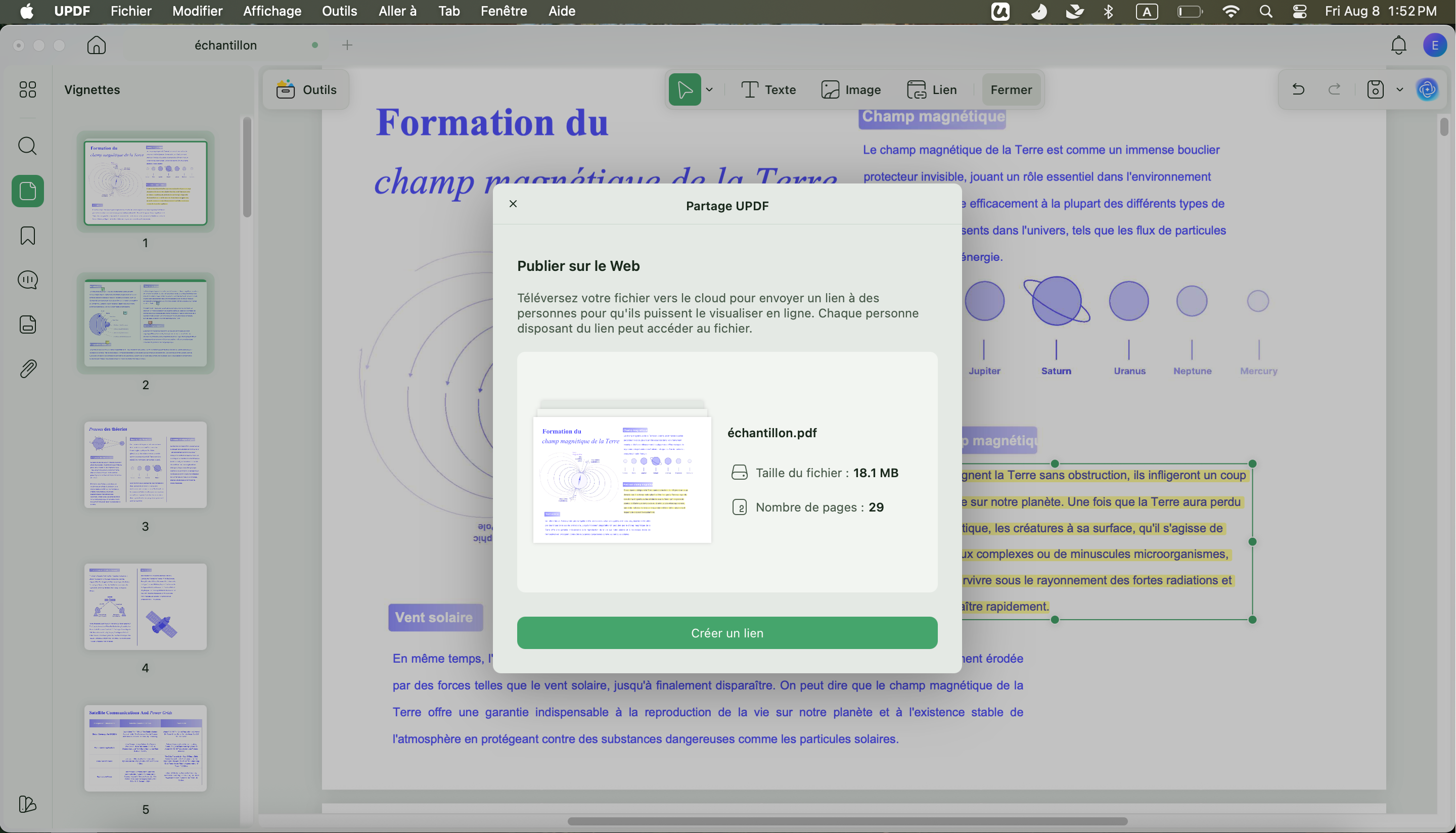Open Control Center in menu bar
This screenshot has height=833, width=1456.
(1300, 11)
